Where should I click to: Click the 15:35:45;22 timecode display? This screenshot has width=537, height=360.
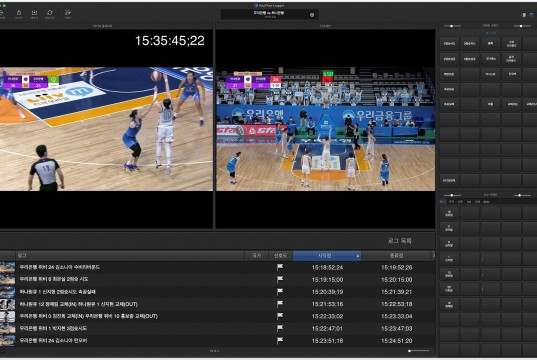coord(170,41)
